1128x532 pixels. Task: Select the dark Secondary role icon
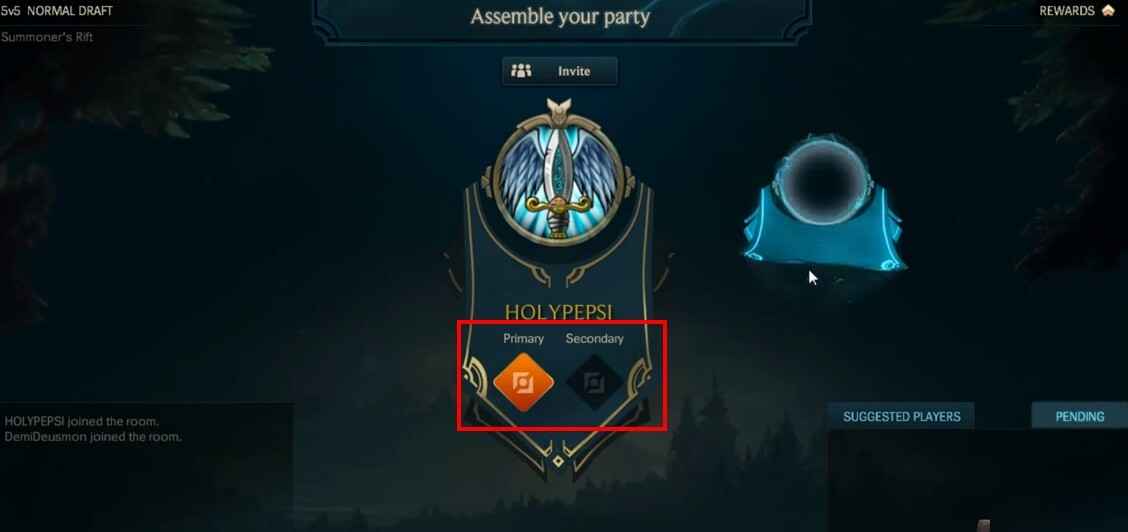click(x=594, y=382)
